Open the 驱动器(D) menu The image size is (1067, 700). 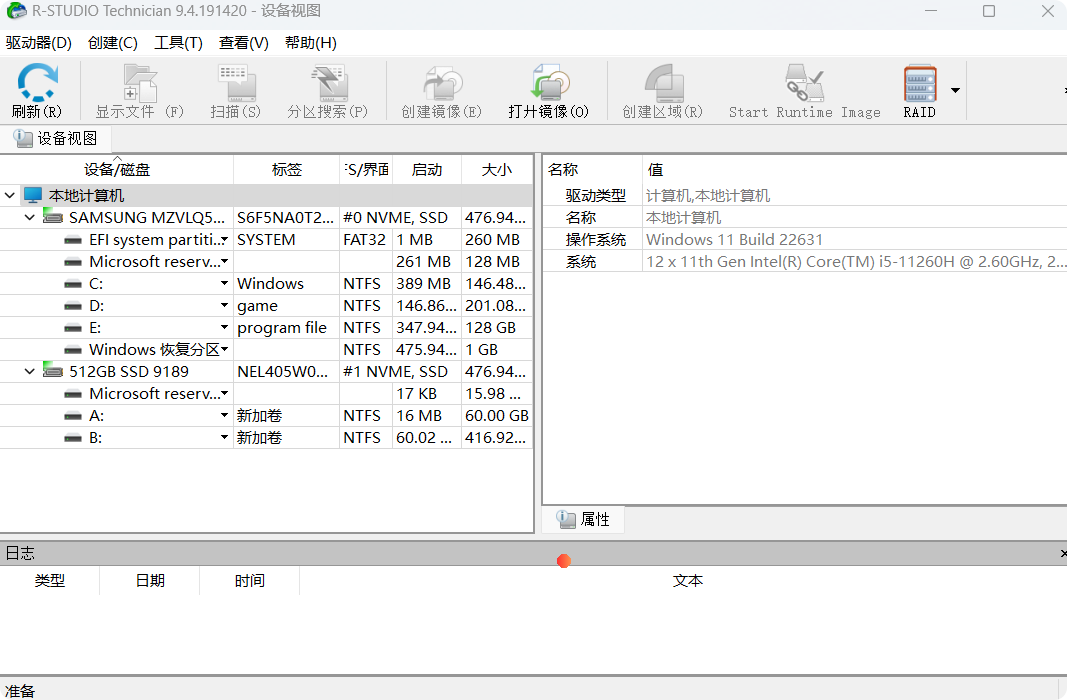click(x=39, y=43)
